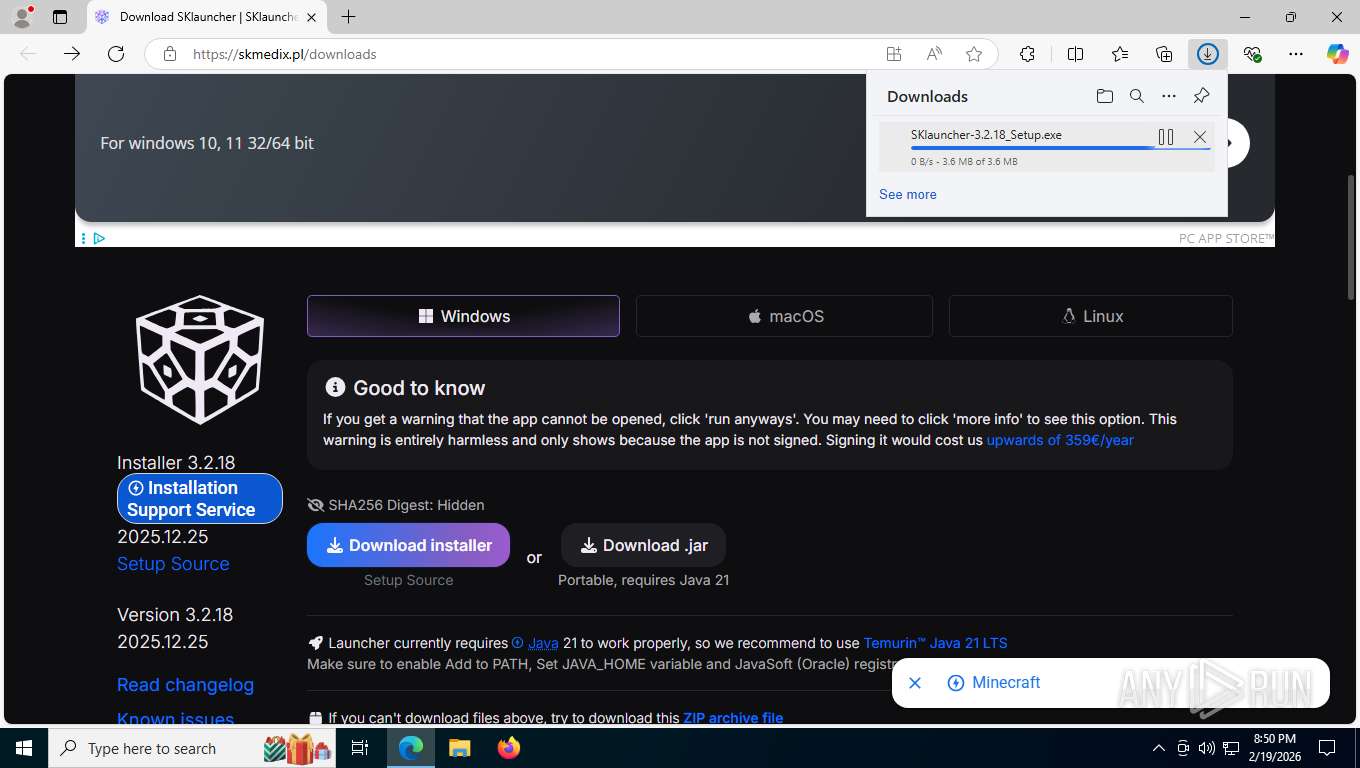This screenshot has height=768, width=1360.
Task: Open the notification center icon
Action: [1327, 748]
